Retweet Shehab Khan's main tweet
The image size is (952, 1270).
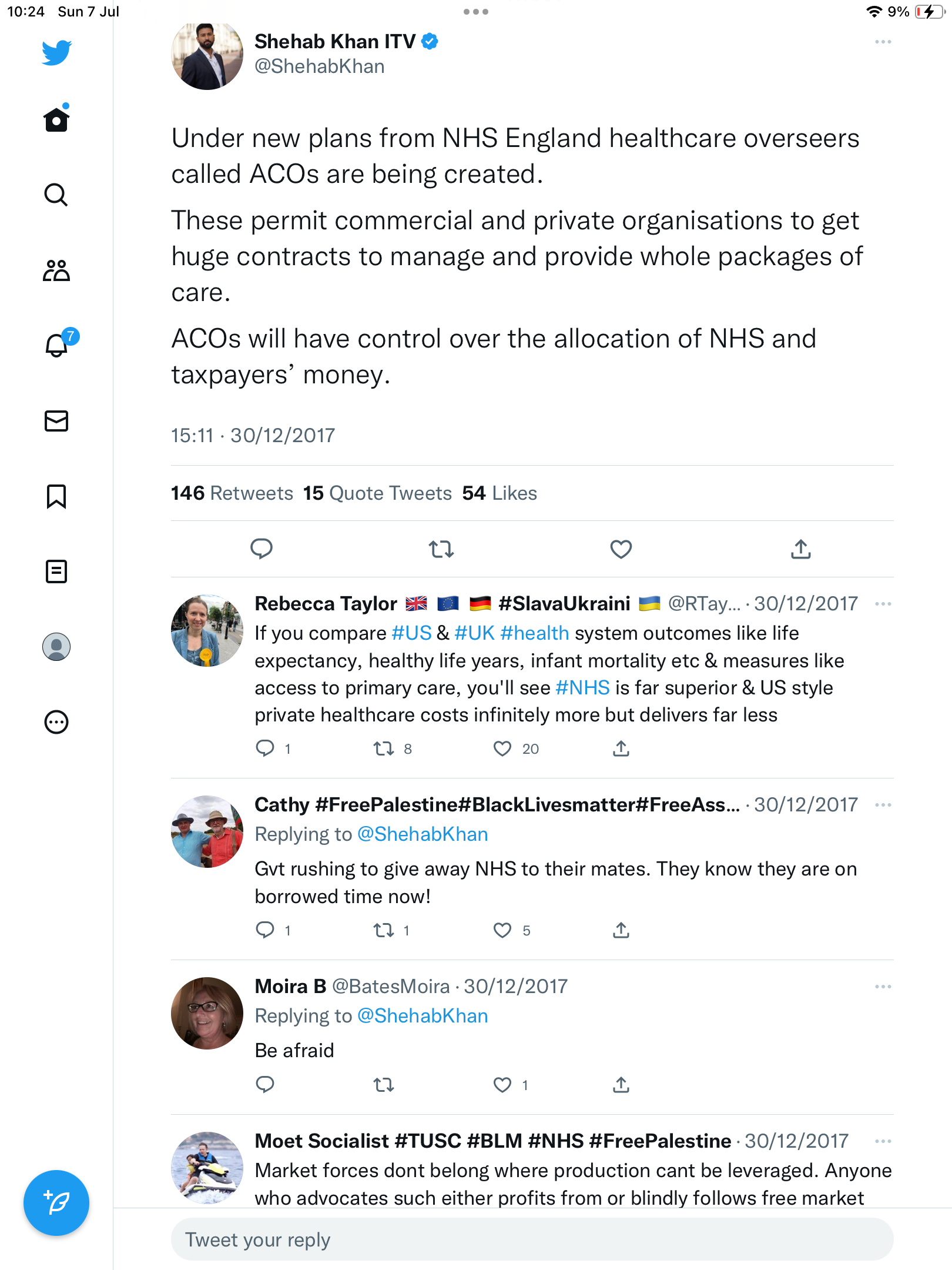[441, 549]
